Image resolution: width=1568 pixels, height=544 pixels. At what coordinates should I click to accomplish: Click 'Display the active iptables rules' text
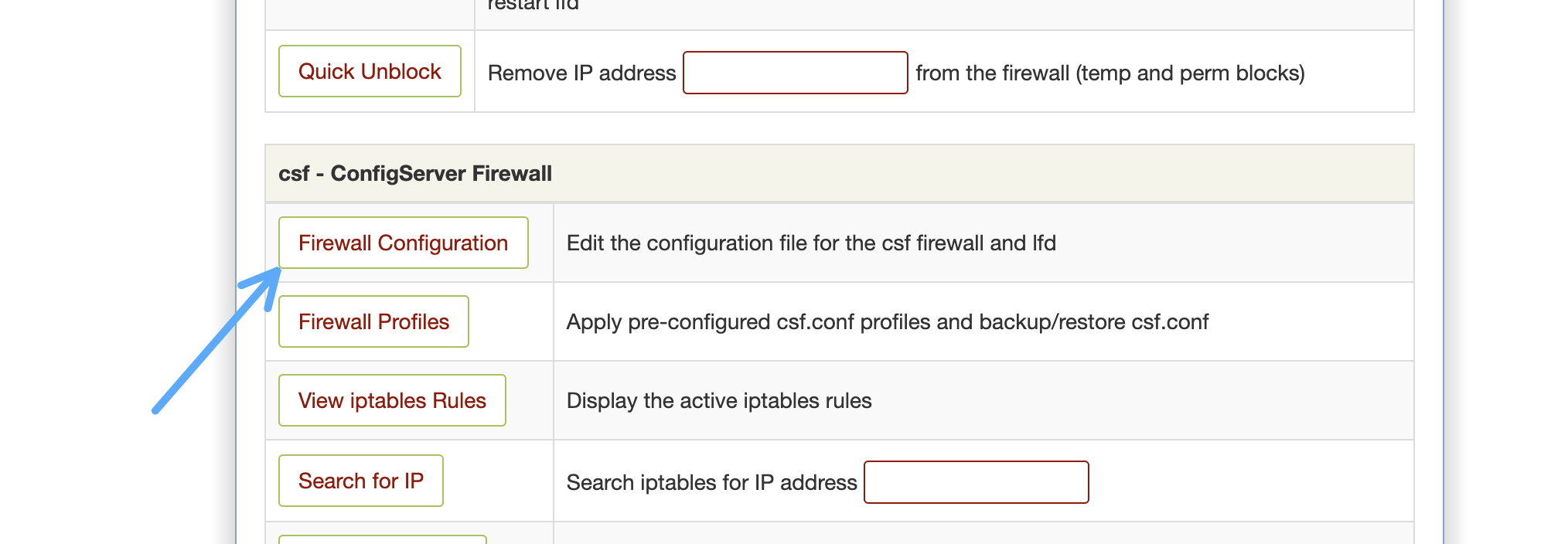(x=719, y=400)
